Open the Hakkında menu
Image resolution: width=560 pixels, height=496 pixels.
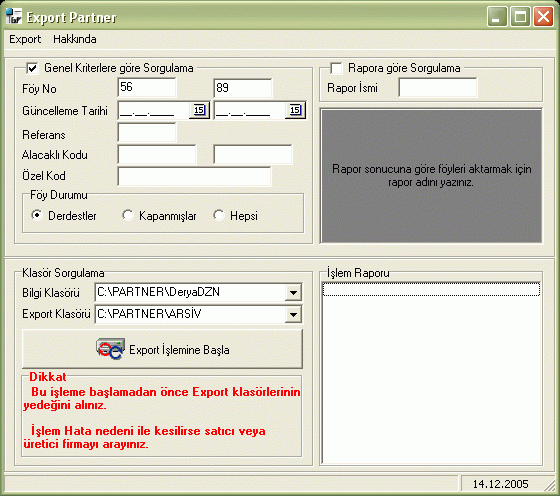(75, 39)
